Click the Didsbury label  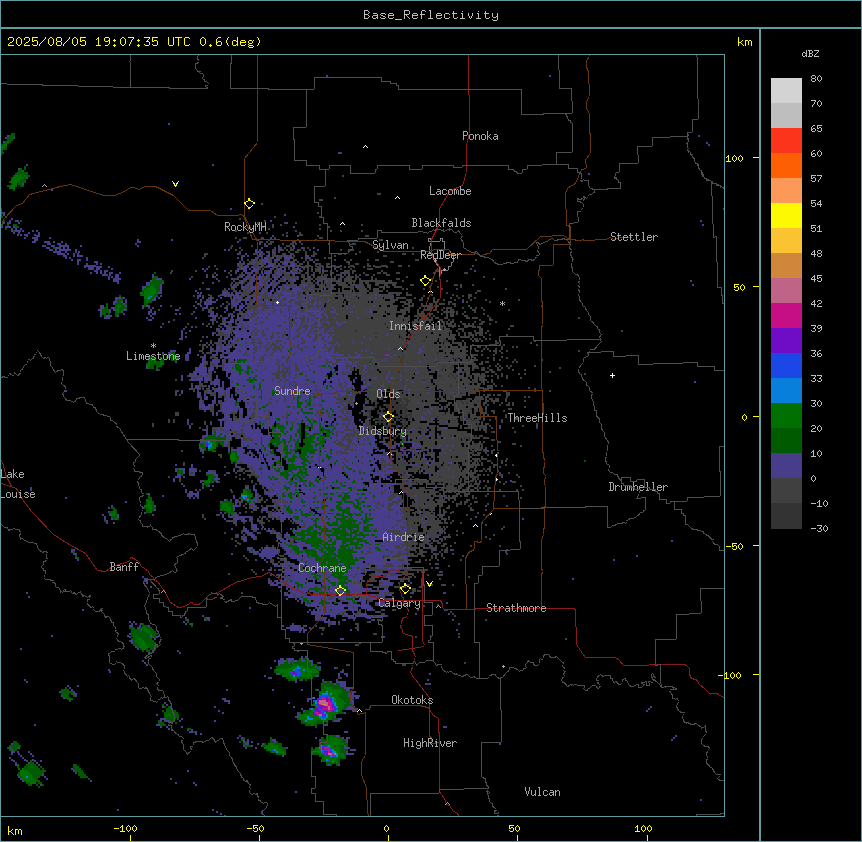coord(383,431)
